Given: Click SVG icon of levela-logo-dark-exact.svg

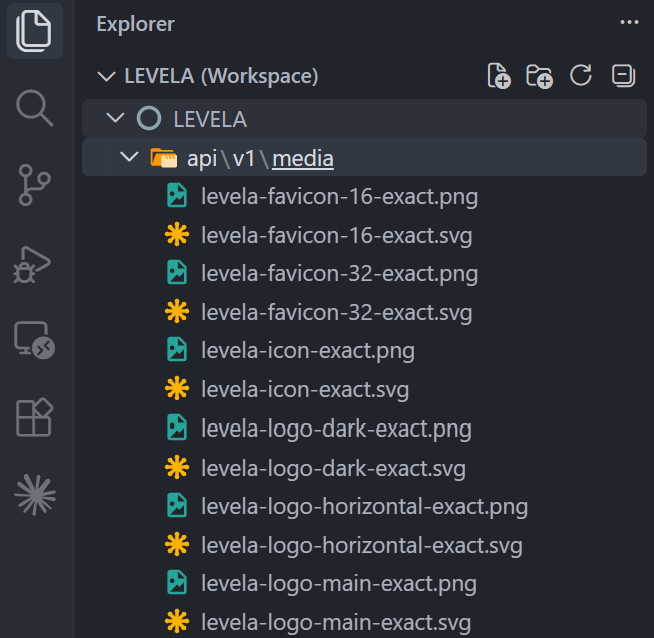Looking at the screenshot, I should pyautogui.click(x=177, y=467).
